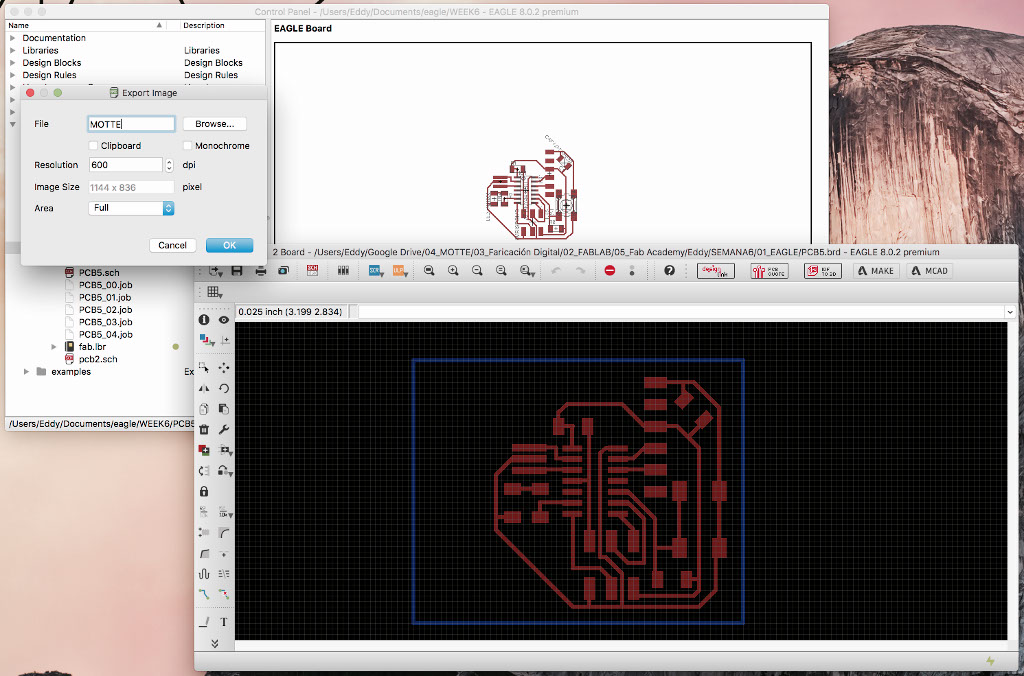
Task: Enable the Clipboard checkbox
Action: pos(93,146)
